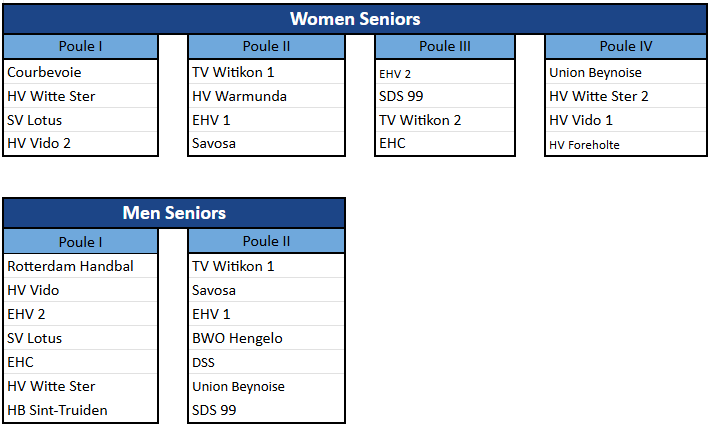Select the BWO Hengelo cell

click(x=266, y=338)
